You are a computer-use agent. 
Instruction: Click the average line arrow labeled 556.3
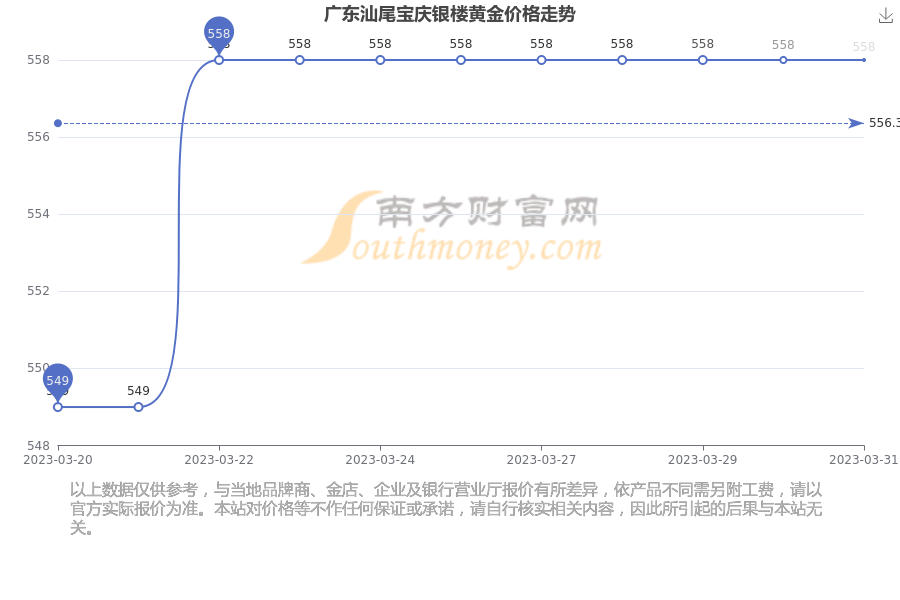coord(856,123)
